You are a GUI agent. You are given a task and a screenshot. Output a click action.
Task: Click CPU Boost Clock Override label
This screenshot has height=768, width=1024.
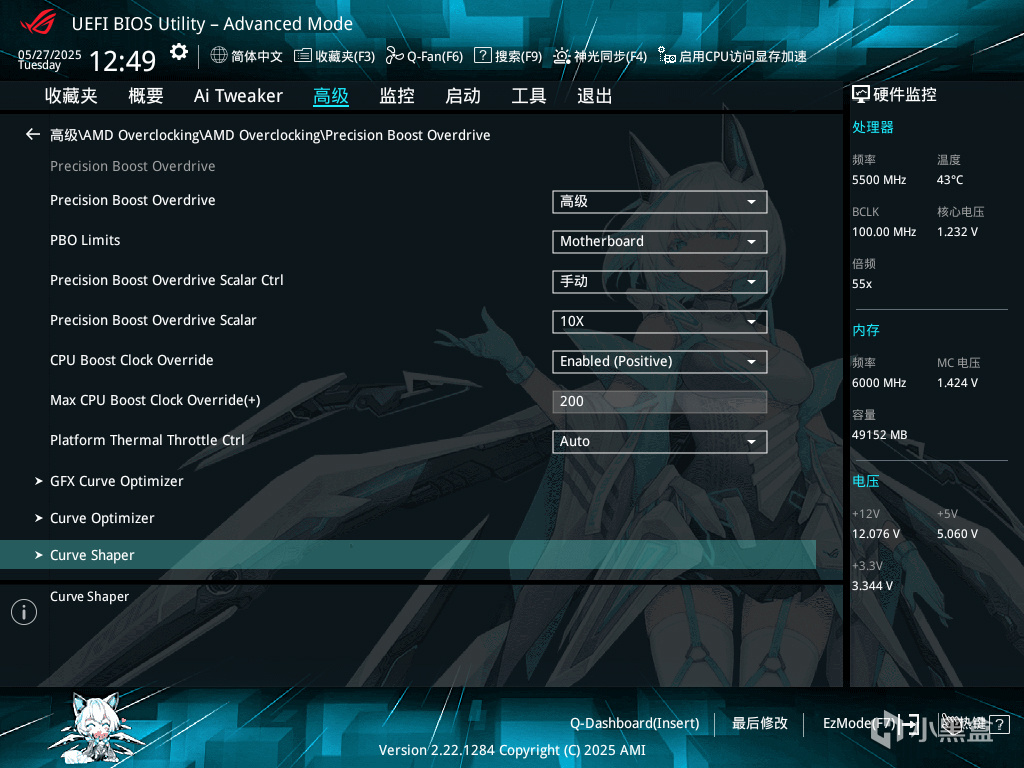(x=132, y=360)
